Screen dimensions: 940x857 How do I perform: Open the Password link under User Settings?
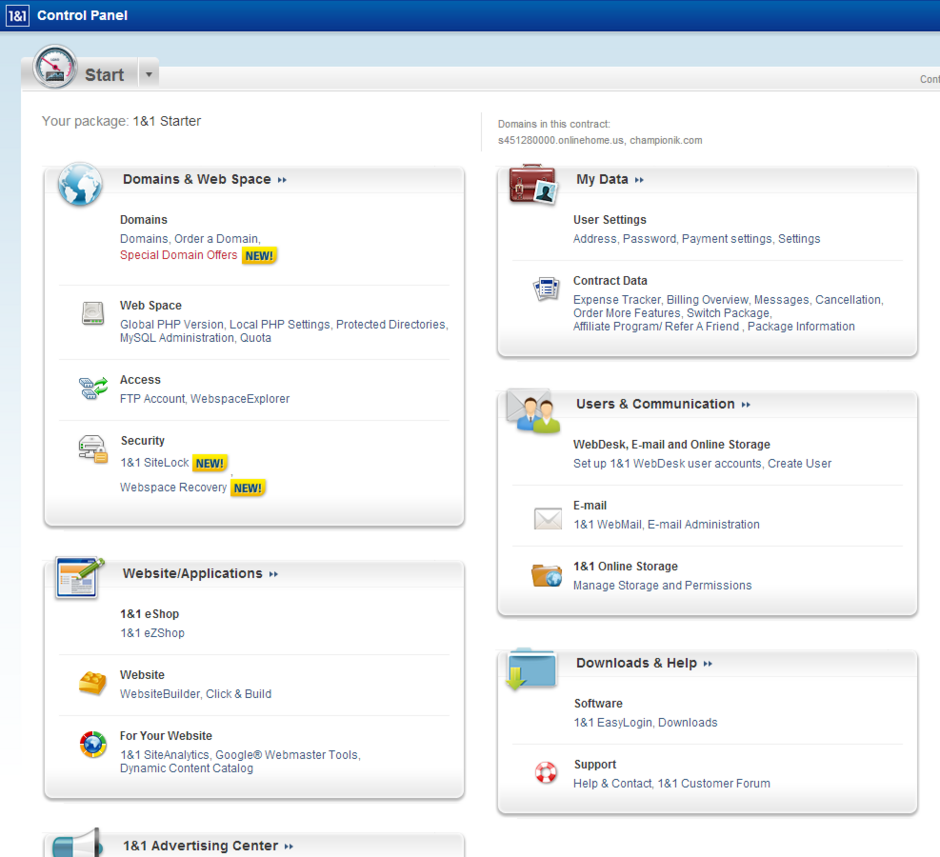649,239
